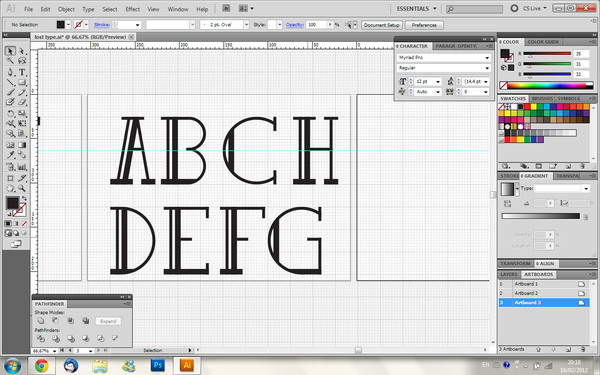Click the Divide pathfinder icon

(x=41, y=338)
